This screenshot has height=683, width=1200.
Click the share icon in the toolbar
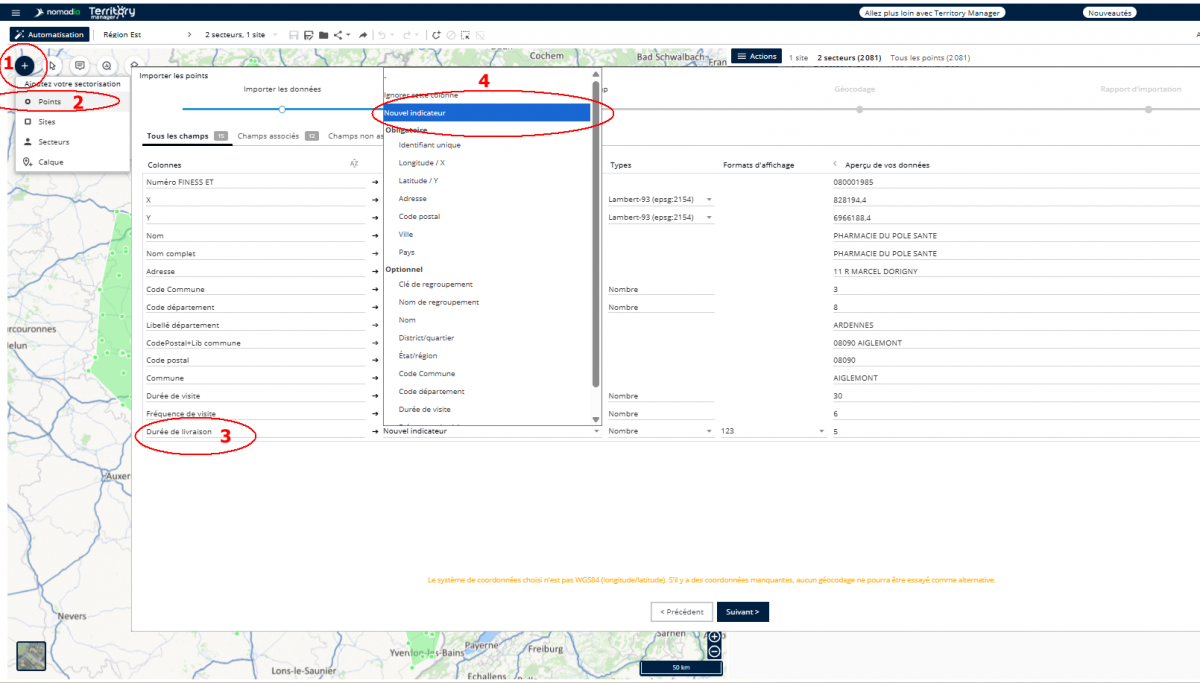(338, 35)
